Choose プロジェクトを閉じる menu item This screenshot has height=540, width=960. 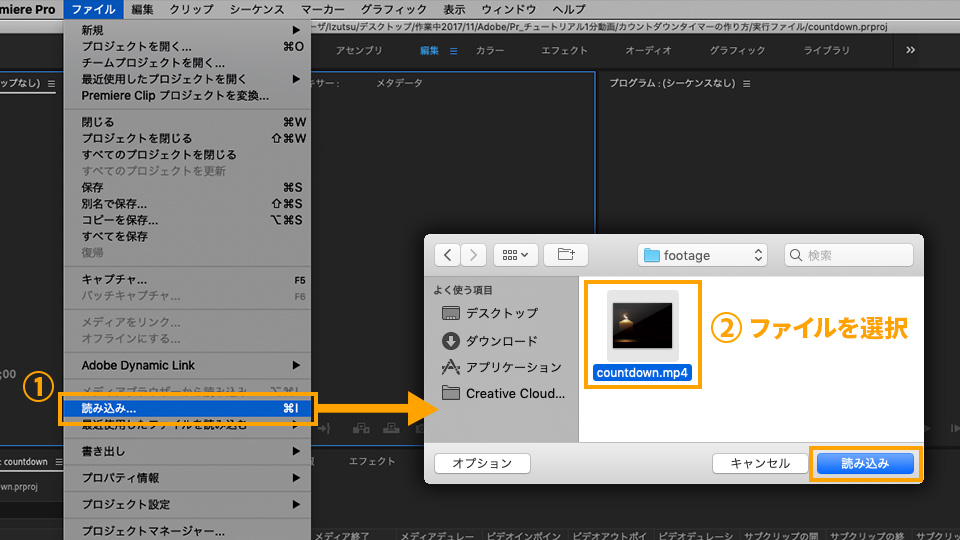coord(187,138)
